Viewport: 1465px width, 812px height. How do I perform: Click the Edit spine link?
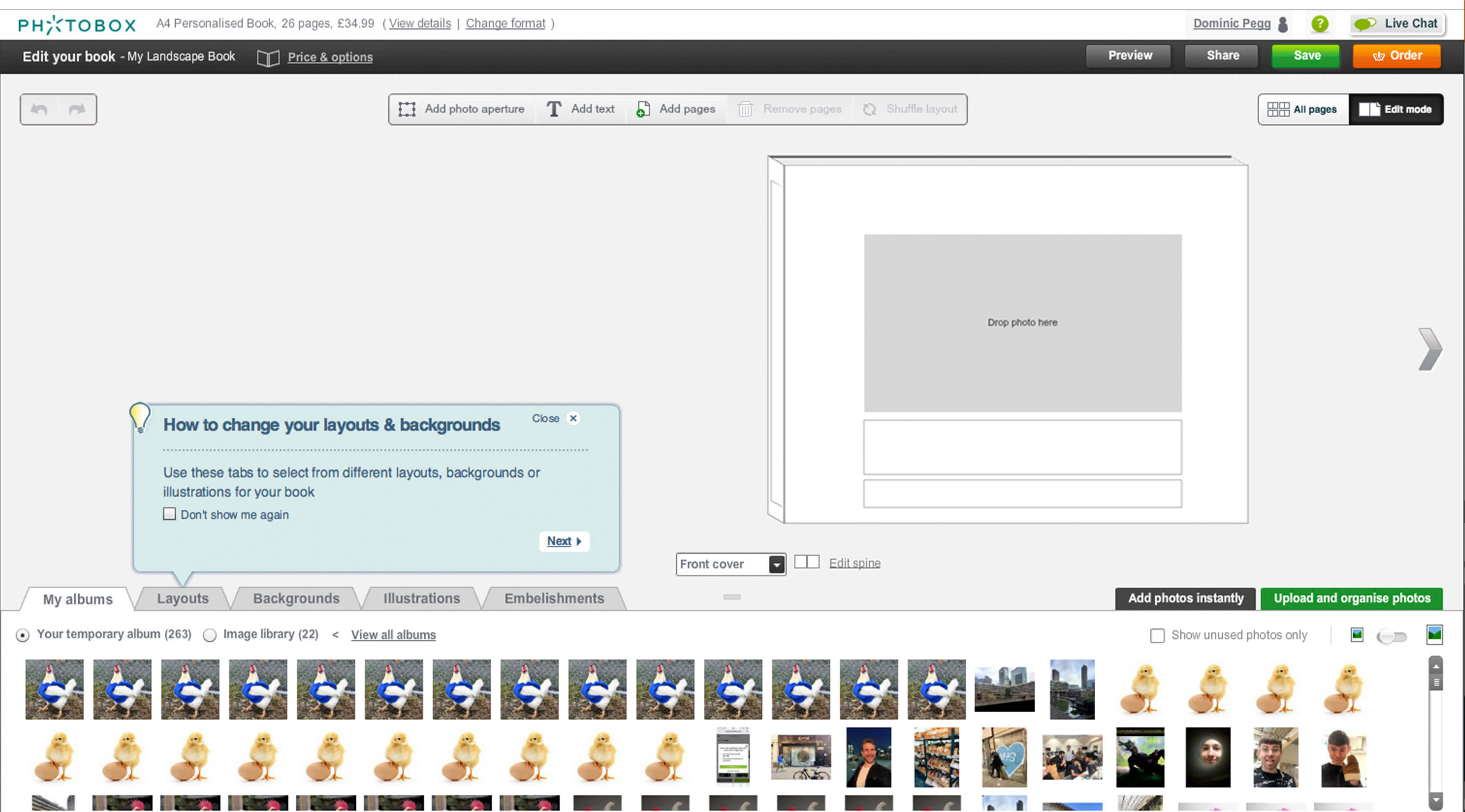coord(854,563)
